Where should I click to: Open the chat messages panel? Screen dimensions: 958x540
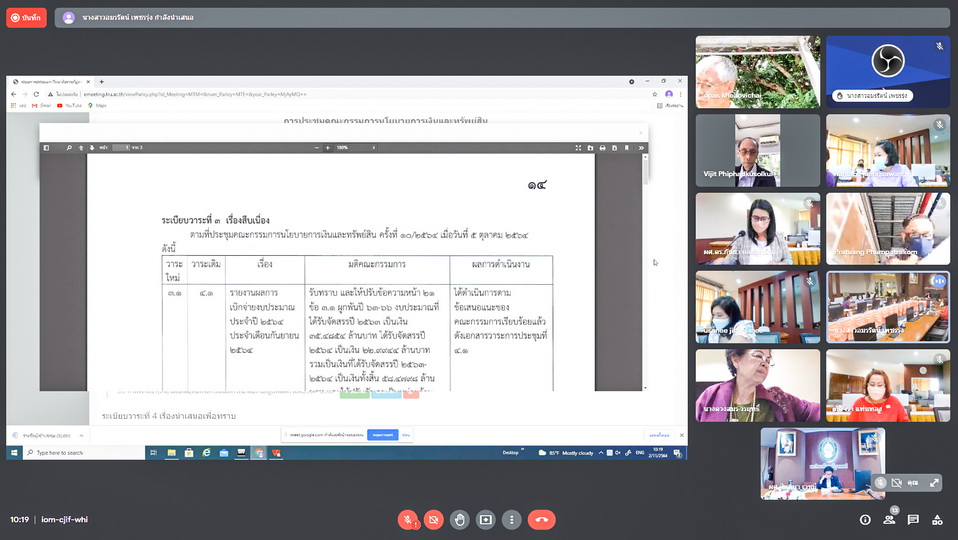(x=913, y=520)
